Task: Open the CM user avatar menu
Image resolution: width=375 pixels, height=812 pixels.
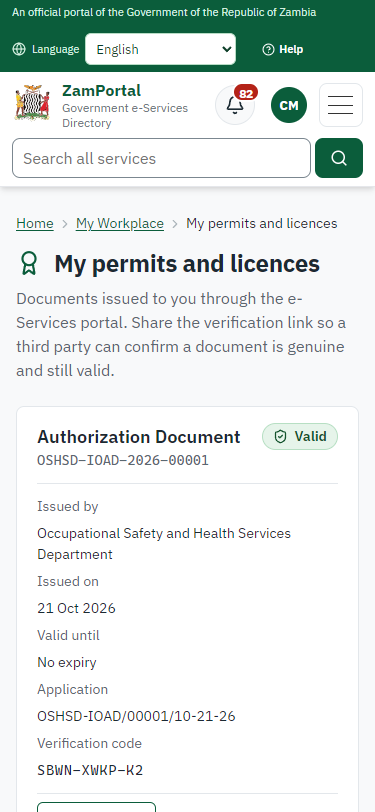Action: click(x=289, y=105)
